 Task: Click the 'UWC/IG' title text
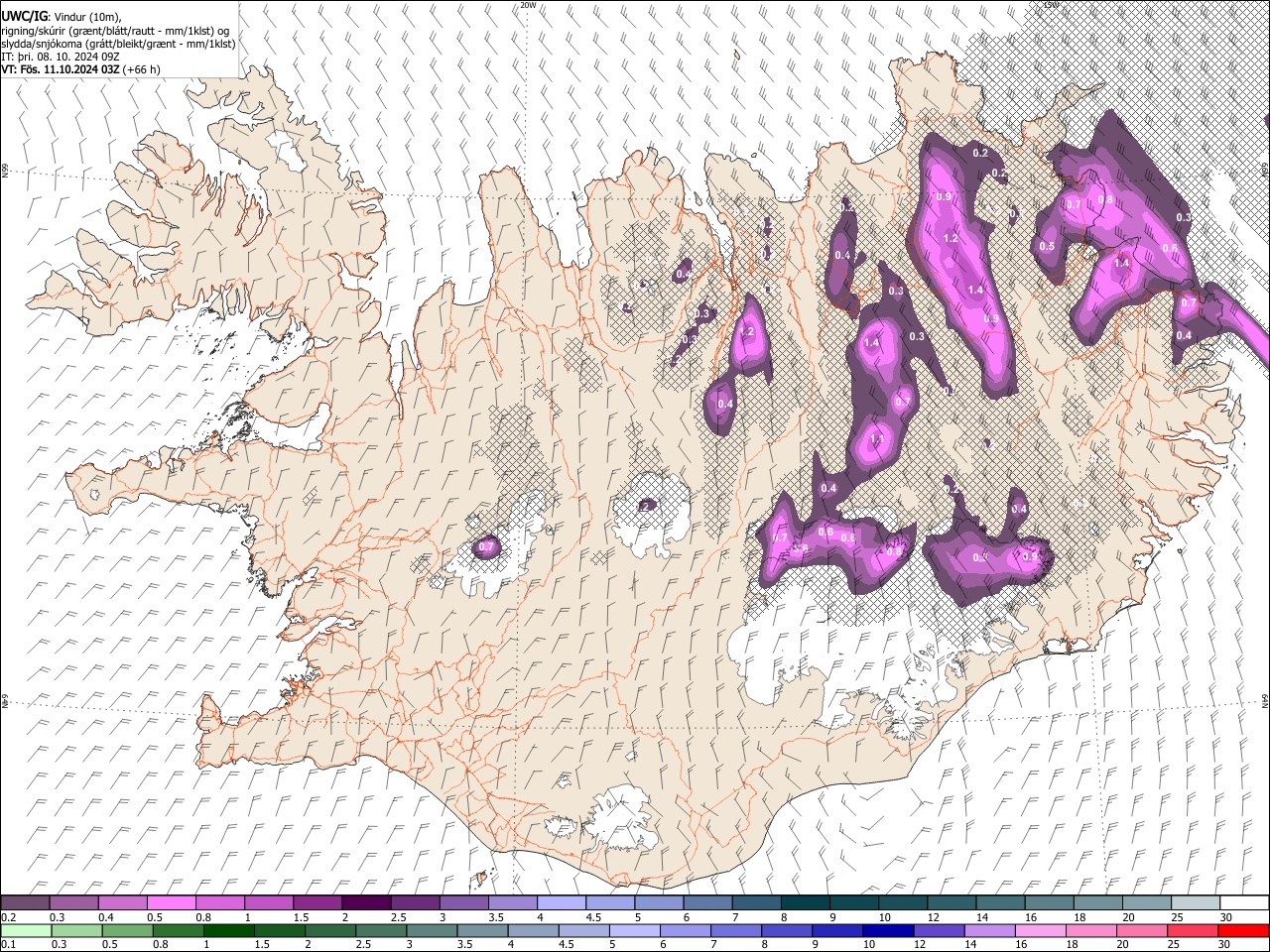[x=24, y=16]
